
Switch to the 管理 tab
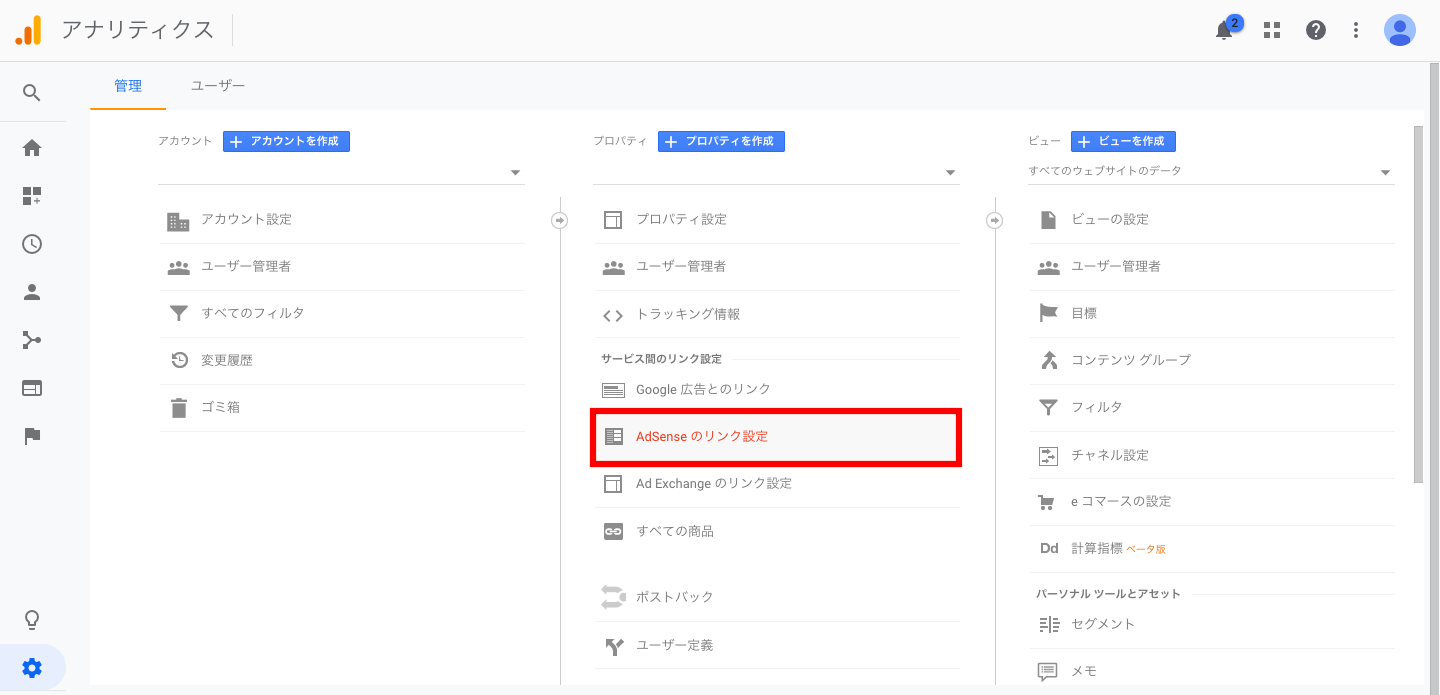coord(128,86)
